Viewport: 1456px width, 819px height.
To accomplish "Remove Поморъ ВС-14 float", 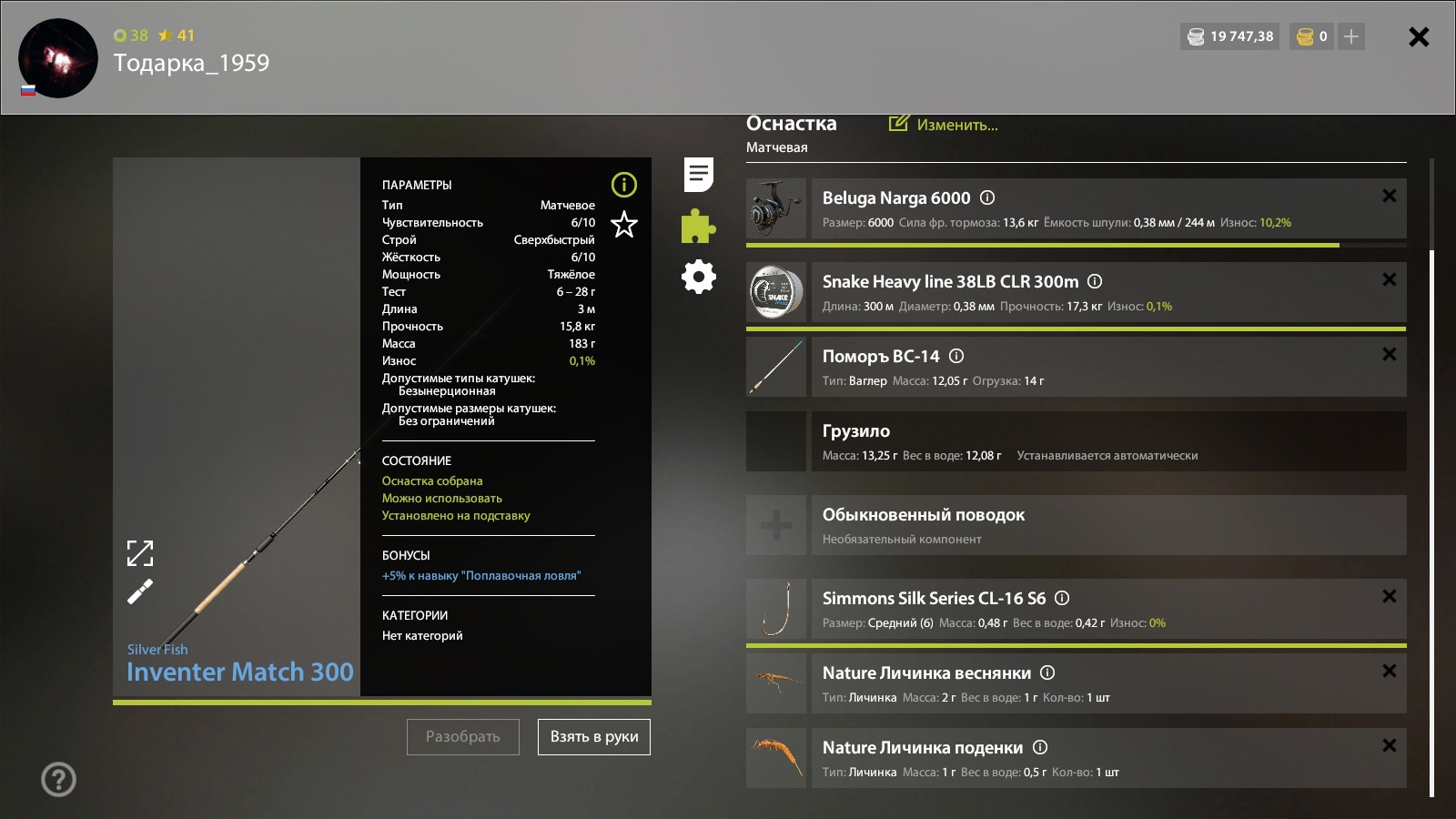I will pos(1390,354).
